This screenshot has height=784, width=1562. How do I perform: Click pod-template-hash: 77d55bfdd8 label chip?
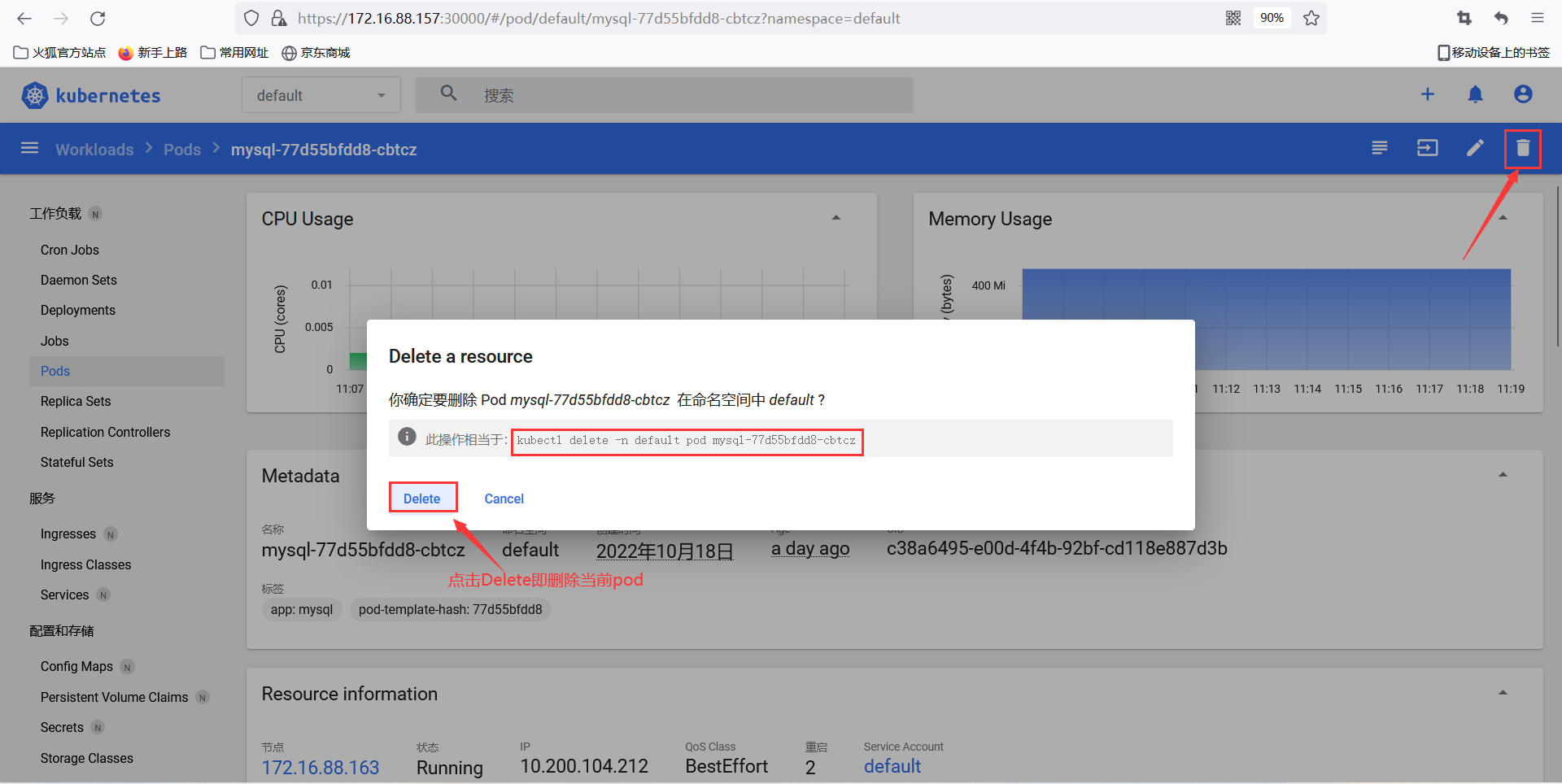click(451, 609)
